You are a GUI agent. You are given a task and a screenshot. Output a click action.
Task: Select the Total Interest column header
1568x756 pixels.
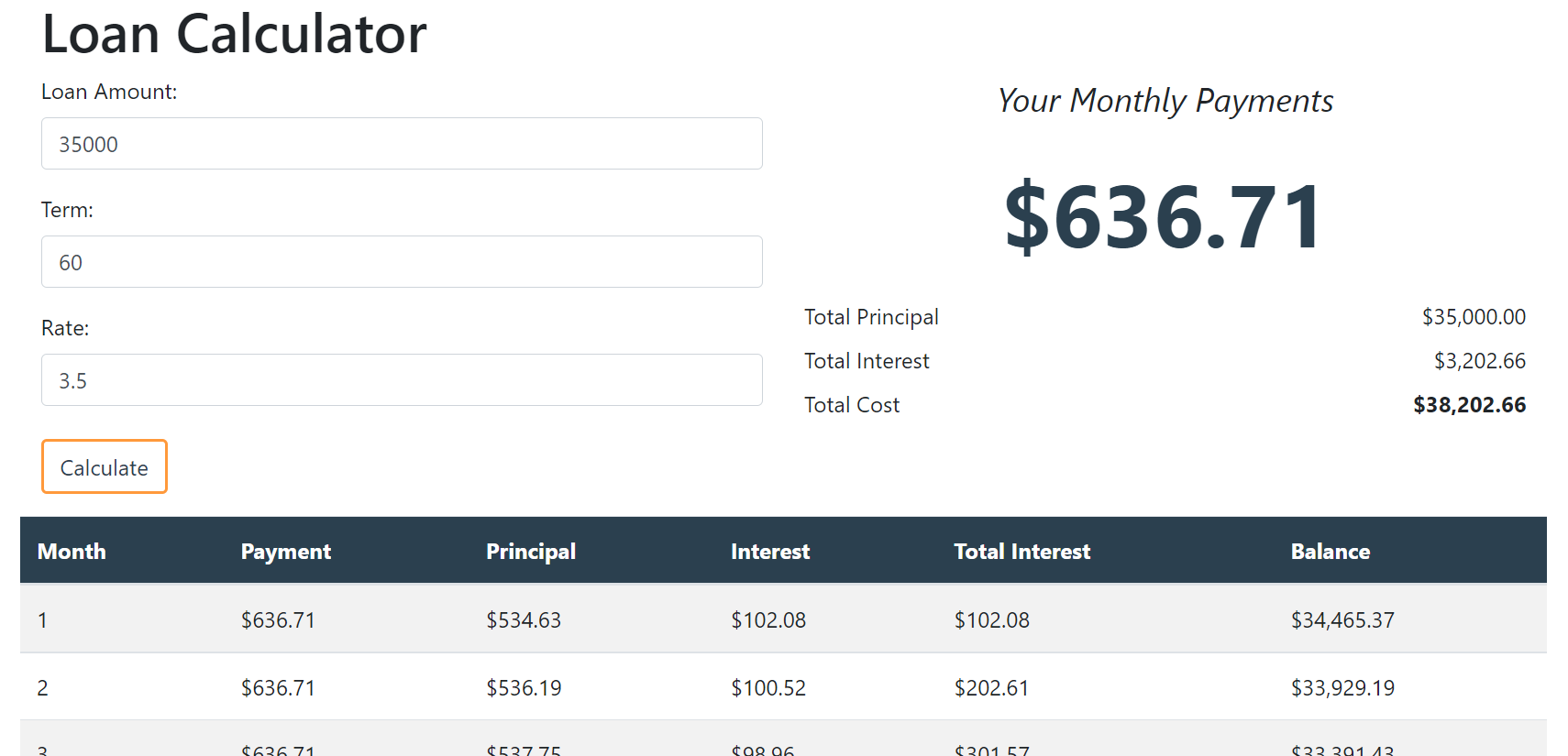(1021, 551)
